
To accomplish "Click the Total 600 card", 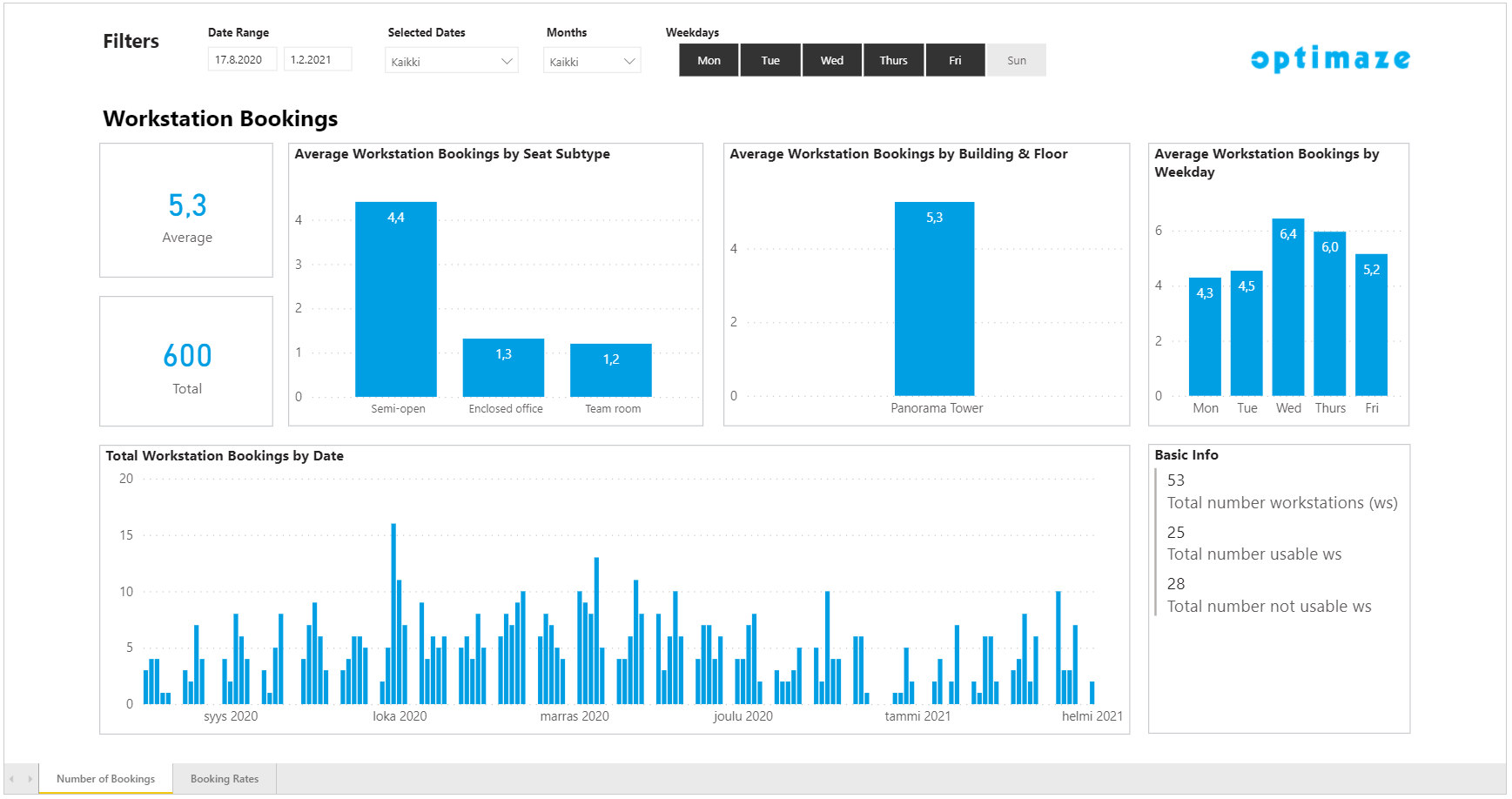I will (186, 361).
